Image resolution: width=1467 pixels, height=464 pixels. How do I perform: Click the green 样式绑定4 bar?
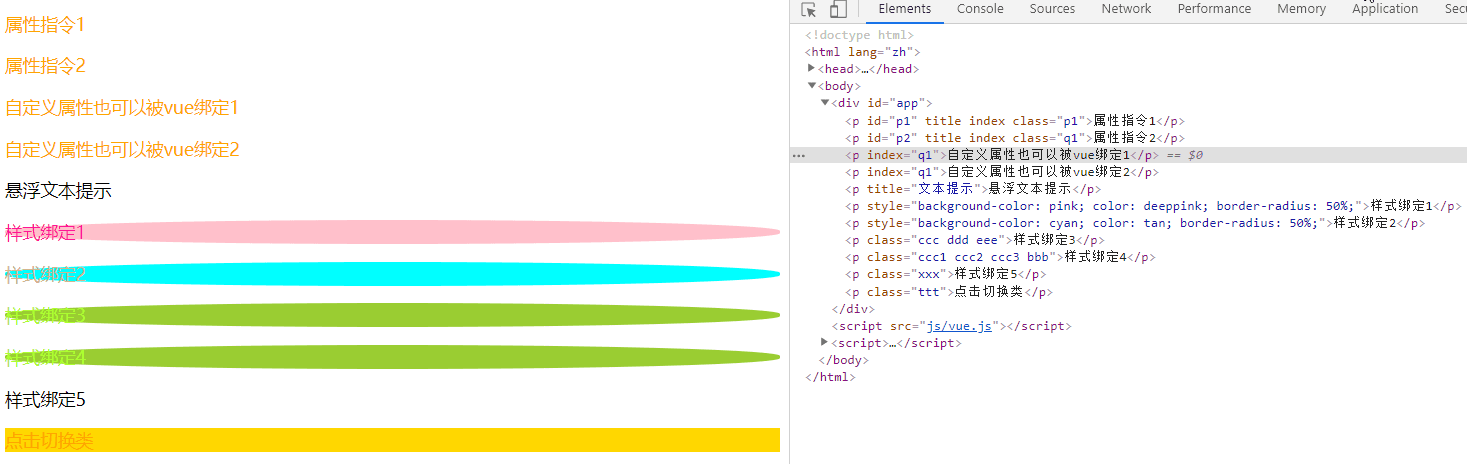pos(392,358)
